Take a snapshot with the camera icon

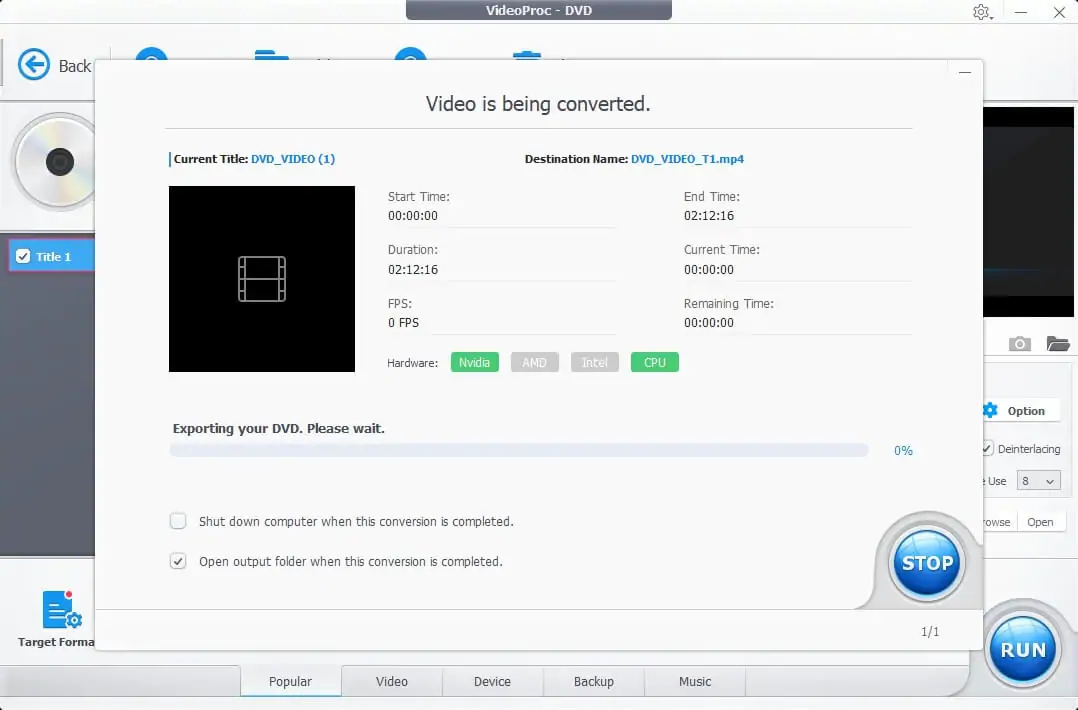(x=1020, y=344)
